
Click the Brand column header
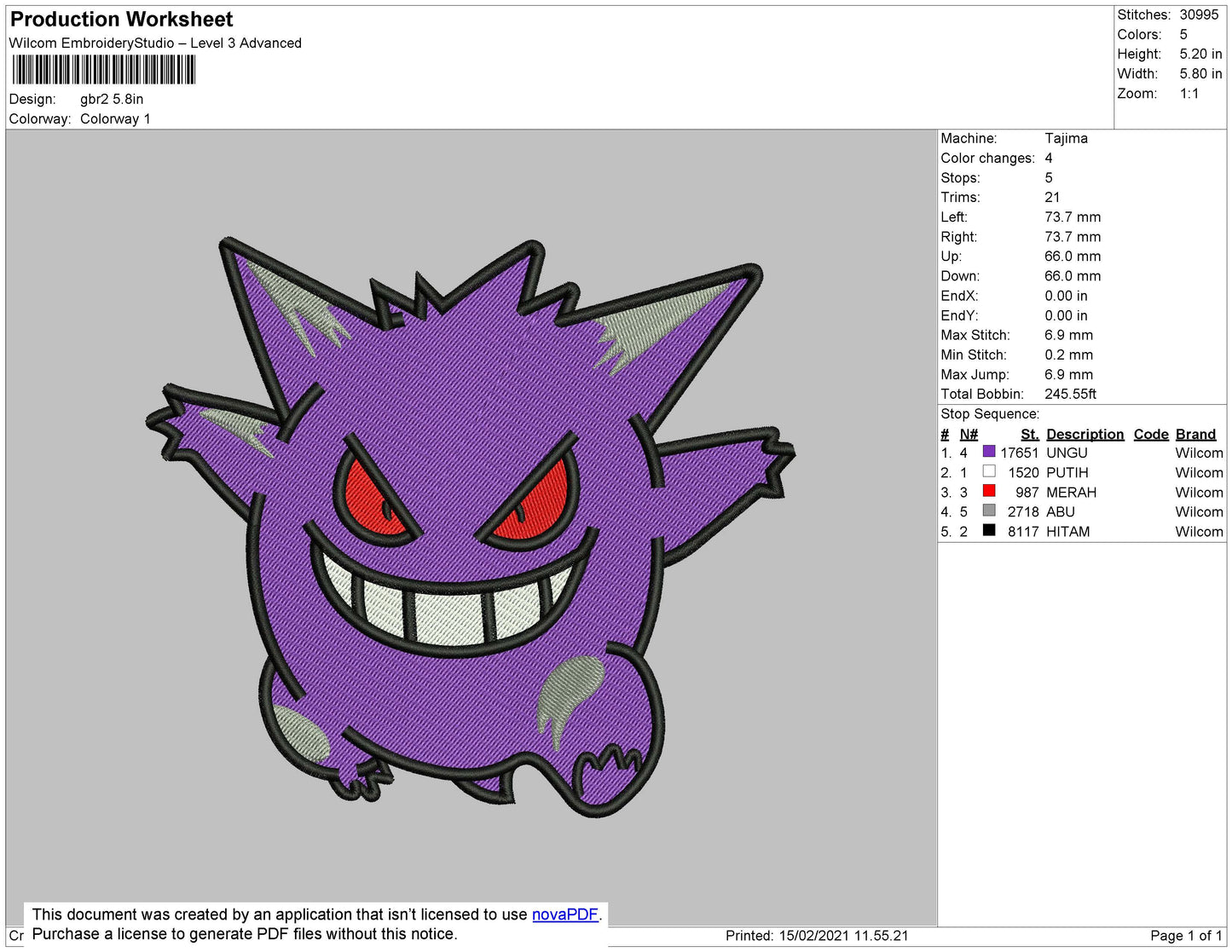[1195, 434]
